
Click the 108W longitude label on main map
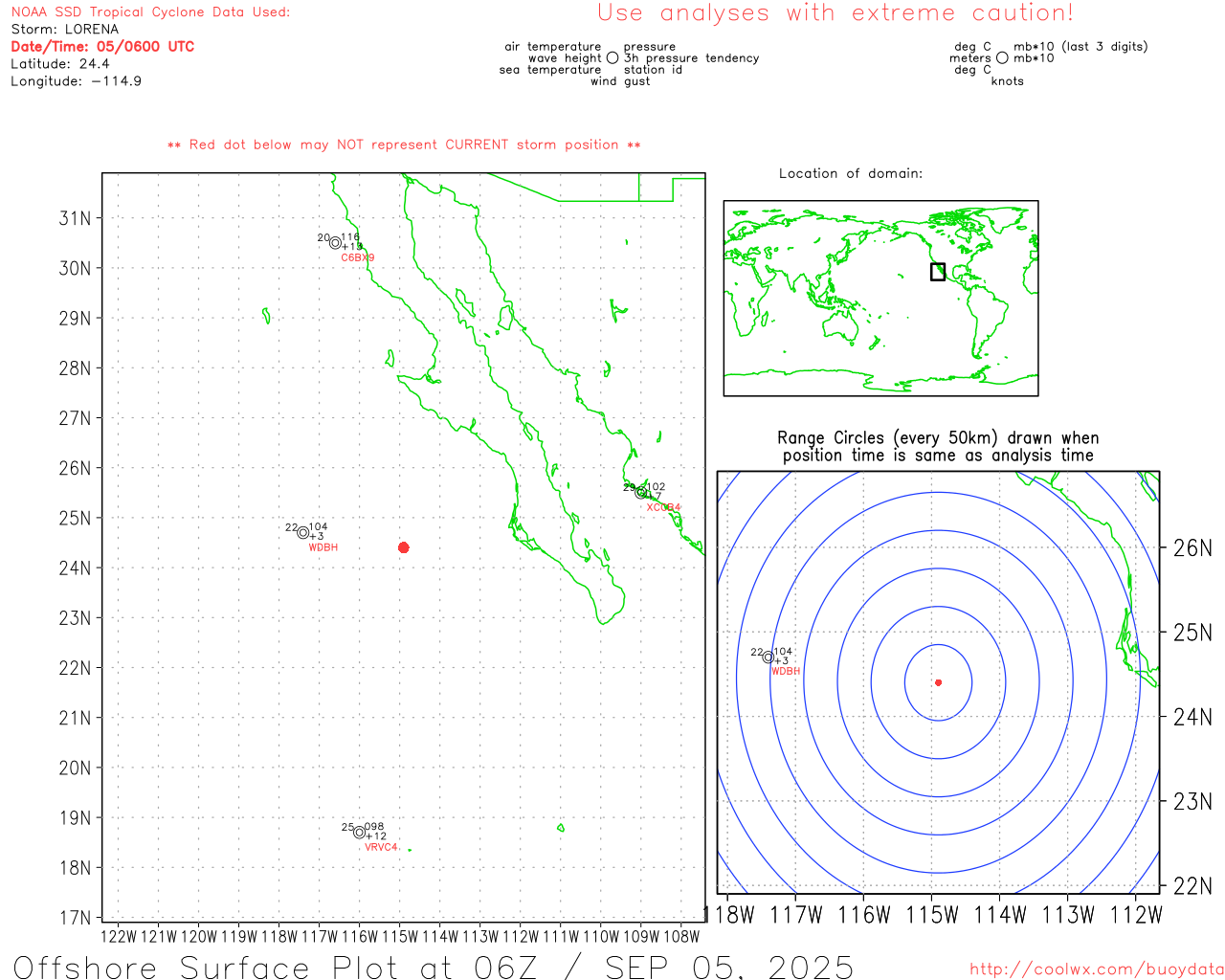pos(681,937)
